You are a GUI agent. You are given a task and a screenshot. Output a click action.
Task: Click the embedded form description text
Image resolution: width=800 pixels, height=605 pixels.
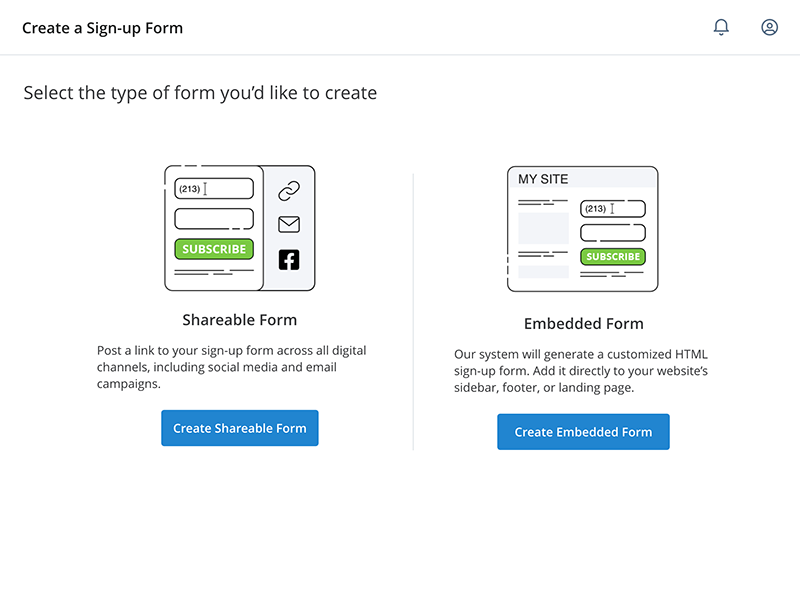pyautogui.click(x=583, y=369)
